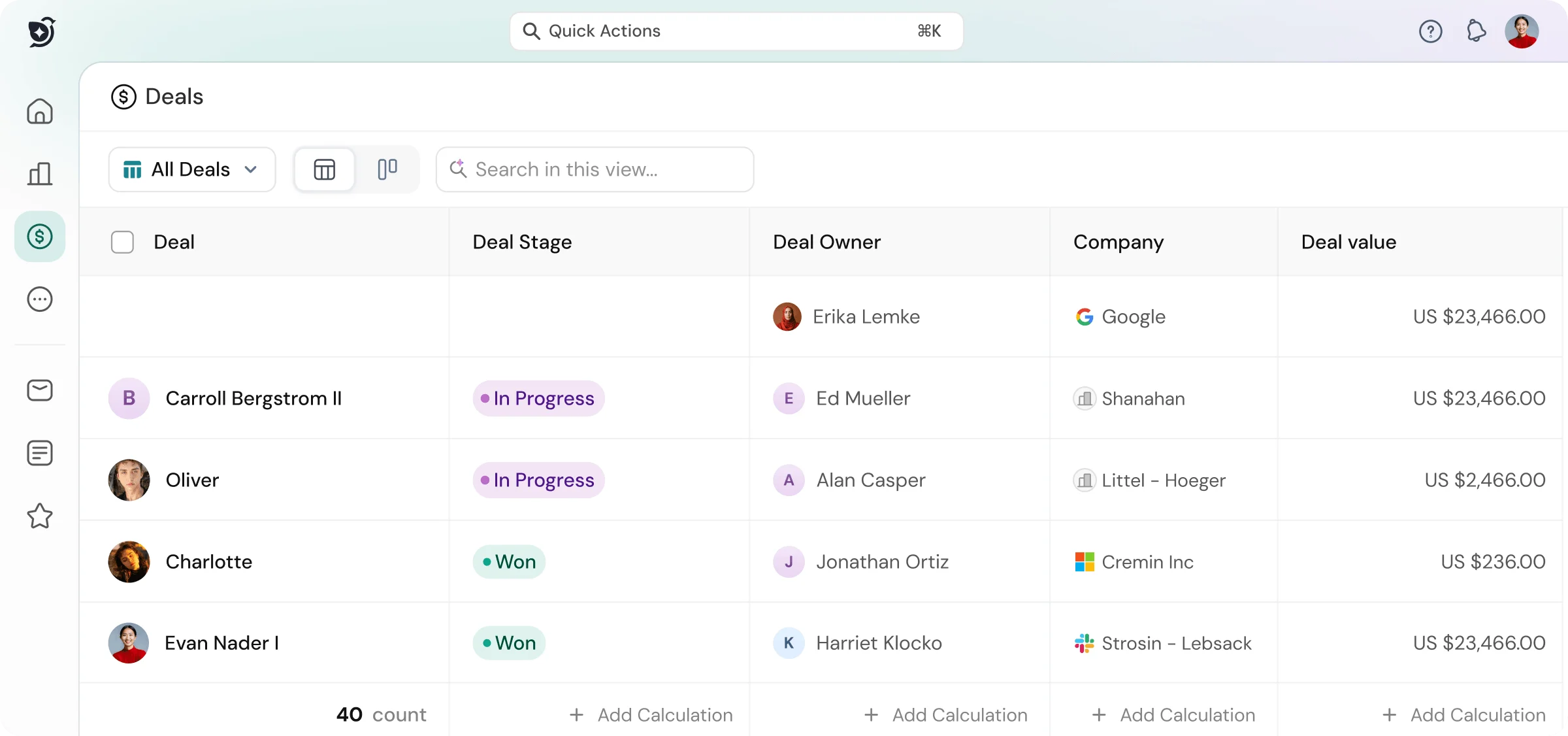Image resolution: width=1568 pixels, height=736 pixels.
Task: Open the Carroll Bergstrom II deal
Action: [253, 399]
